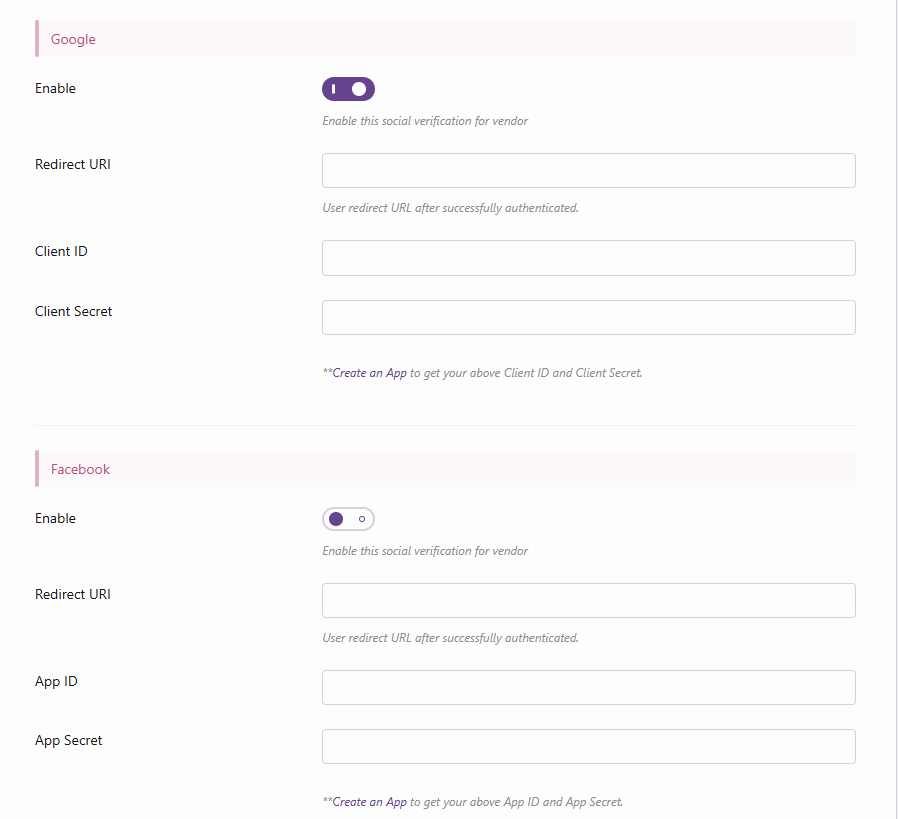
Task: Focus the Facebook Redirect URI field
Action: coord(588,601)
